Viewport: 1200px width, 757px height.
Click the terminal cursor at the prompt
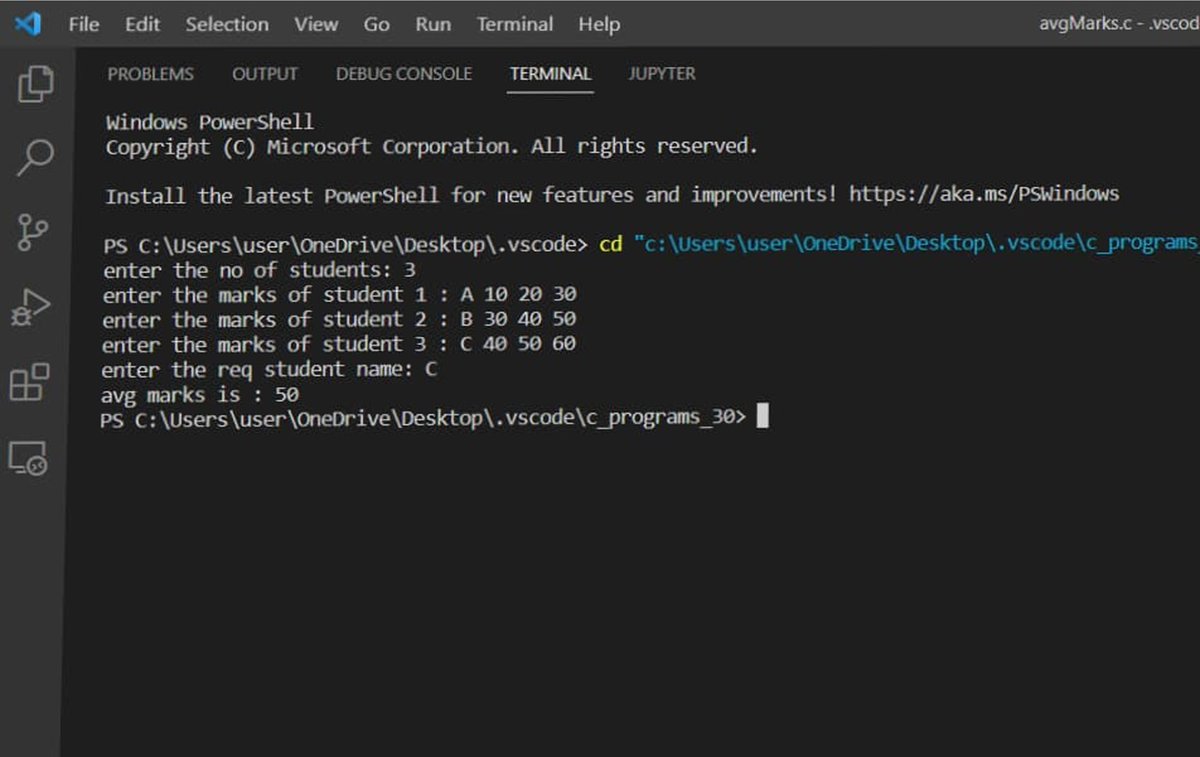pyautogui.click(x=762, y=417)
